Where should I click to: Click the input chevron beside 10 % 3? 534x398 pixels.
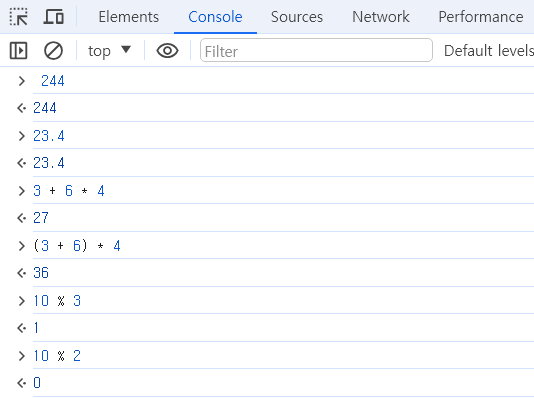point(21,301)
